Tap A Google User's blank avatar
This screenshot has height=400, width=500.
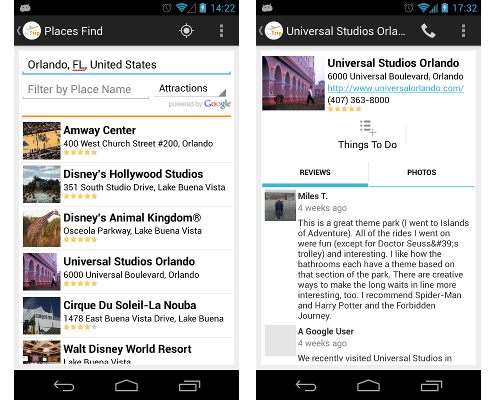point(280,340)
